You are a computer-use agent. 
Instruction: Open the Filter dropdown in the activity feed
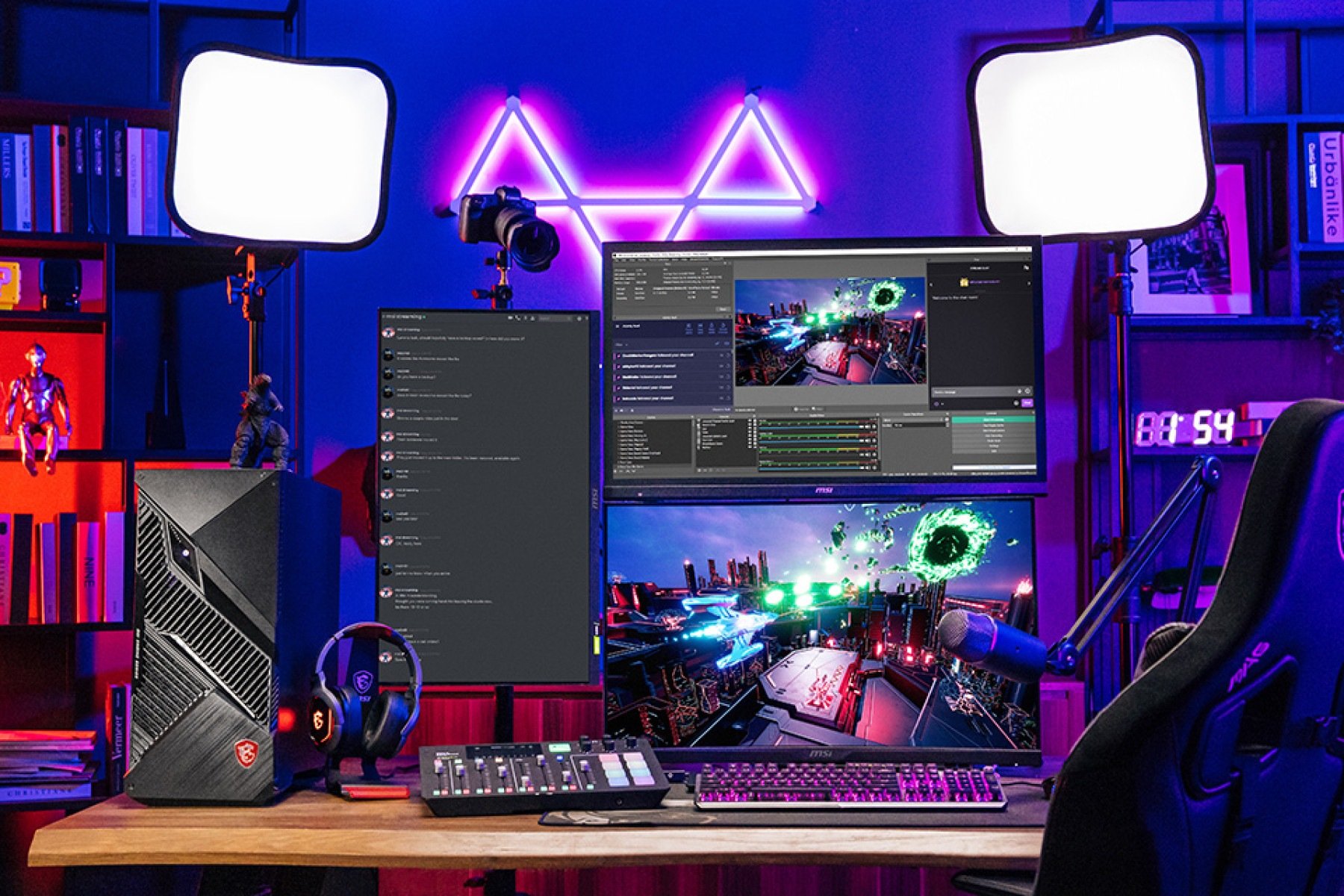622,344
